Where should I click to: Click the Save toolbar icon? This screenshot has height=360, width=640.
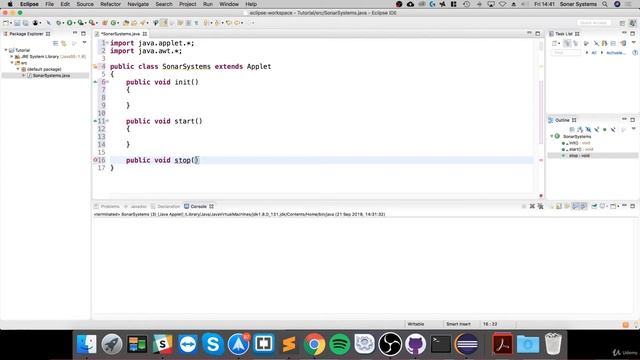17,23
